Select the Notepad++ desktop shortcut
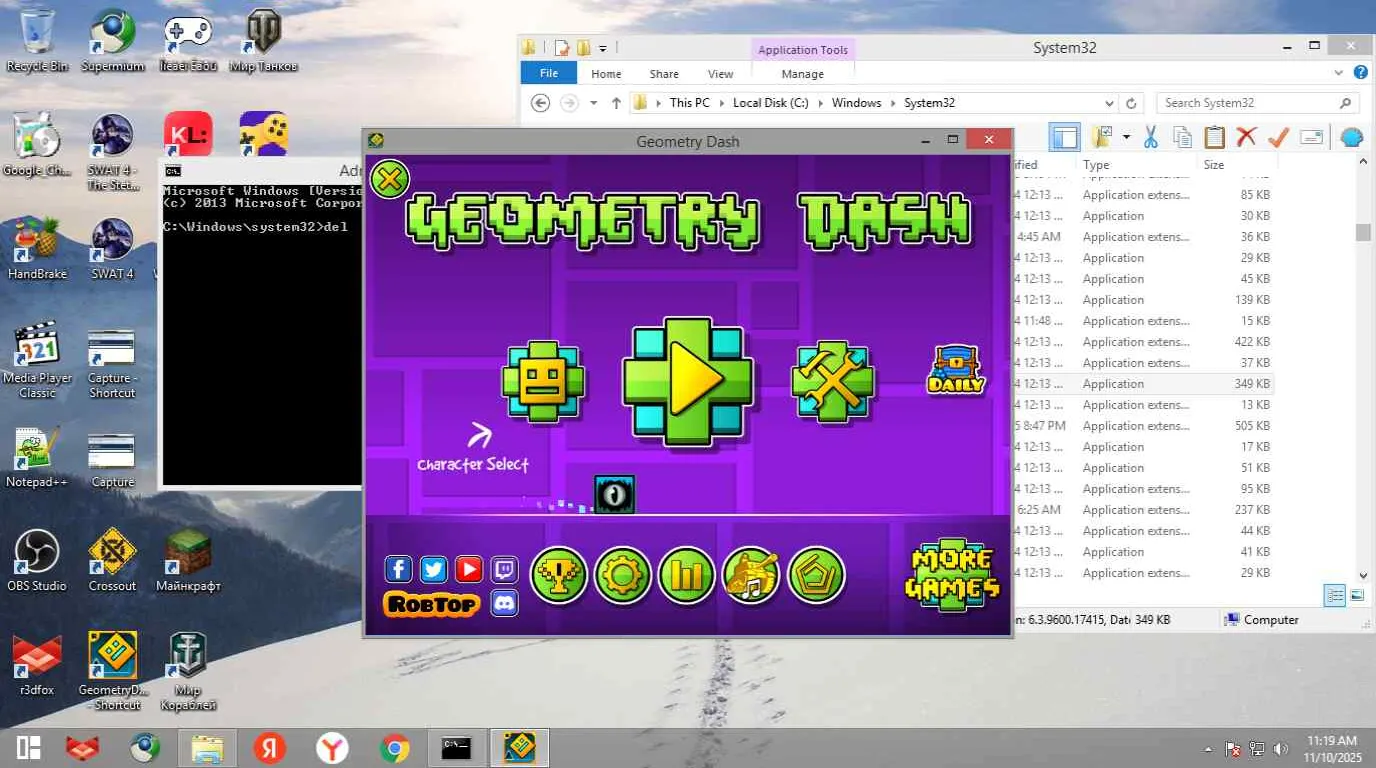The width and height of the screenshot is (1376, 768). 37,457
